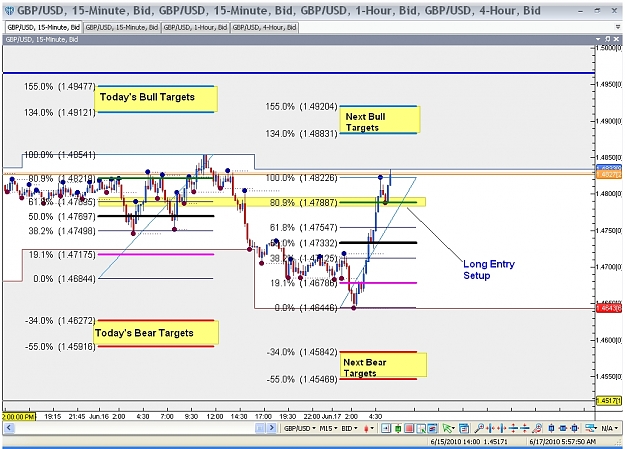Open the BID price type dropdown
The width and height of the screenshot is (625, 449).
point(350,428)
